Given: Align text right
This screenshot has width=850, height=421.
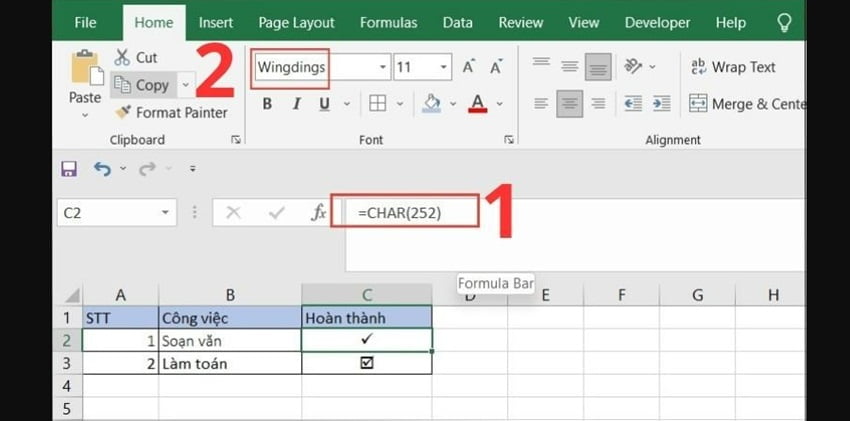Looking at the screenshot, I should (x=598, y=103).
